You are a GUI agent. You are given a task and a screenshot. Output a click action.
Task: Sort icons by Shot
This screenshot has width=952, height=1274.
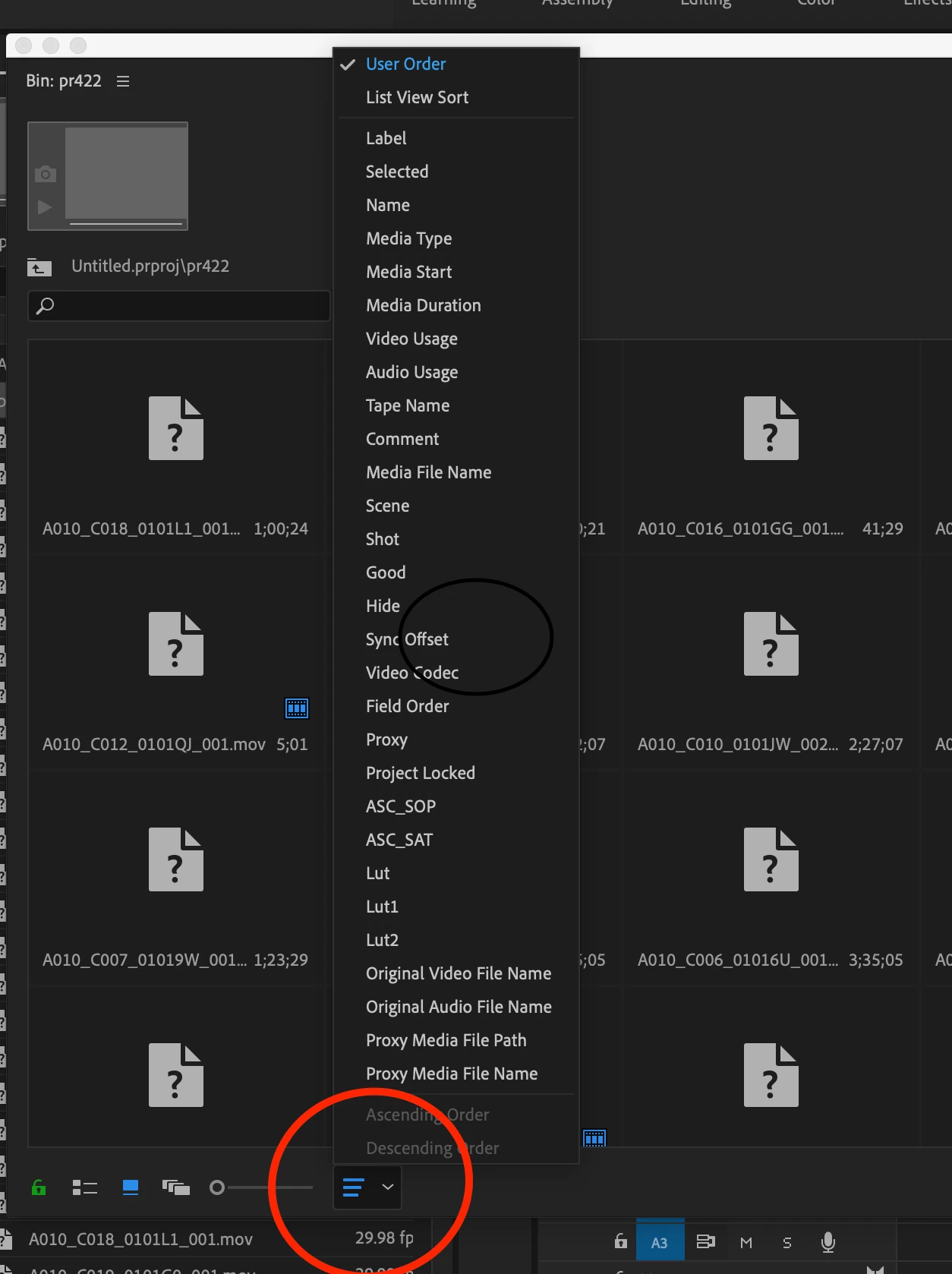tap(456, 540)
